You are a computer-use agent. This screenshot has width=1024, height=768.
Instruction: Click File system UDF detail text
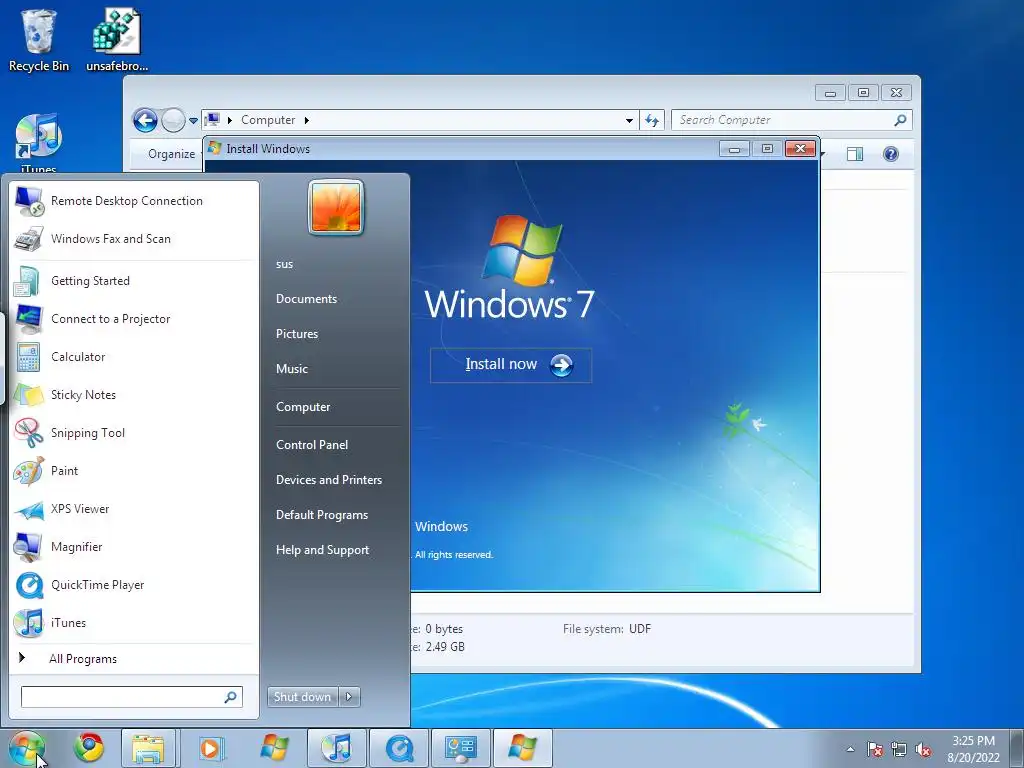[x=607, y=629]
